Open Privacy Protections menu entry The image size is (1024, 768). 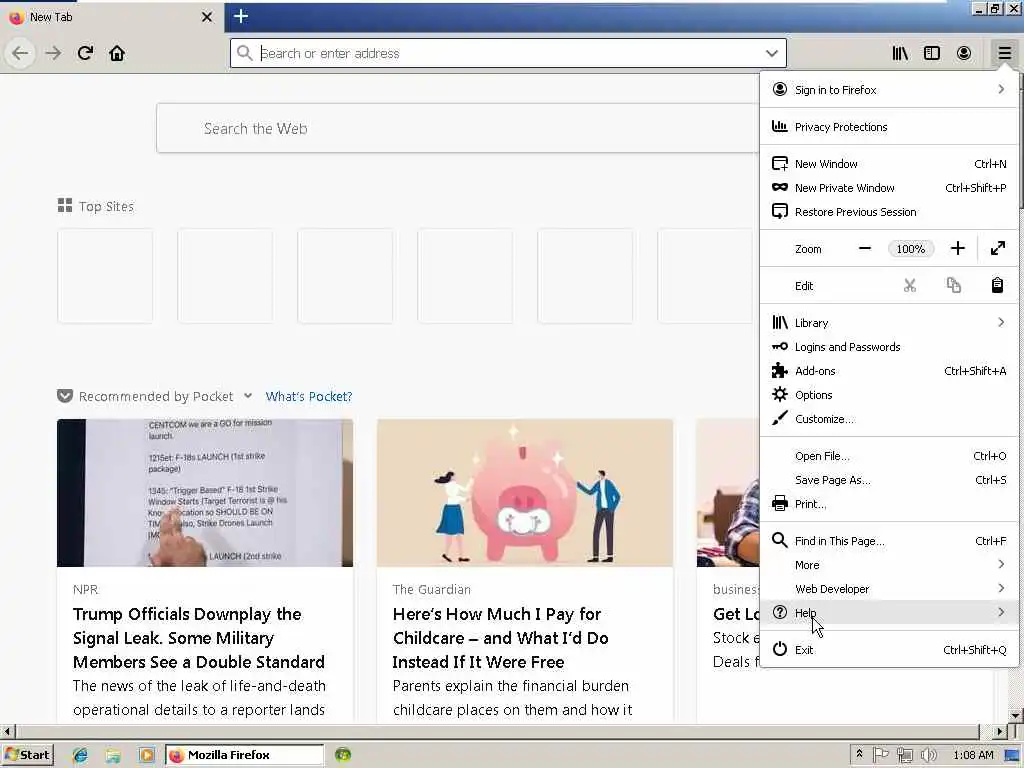(x=889, y=127)
